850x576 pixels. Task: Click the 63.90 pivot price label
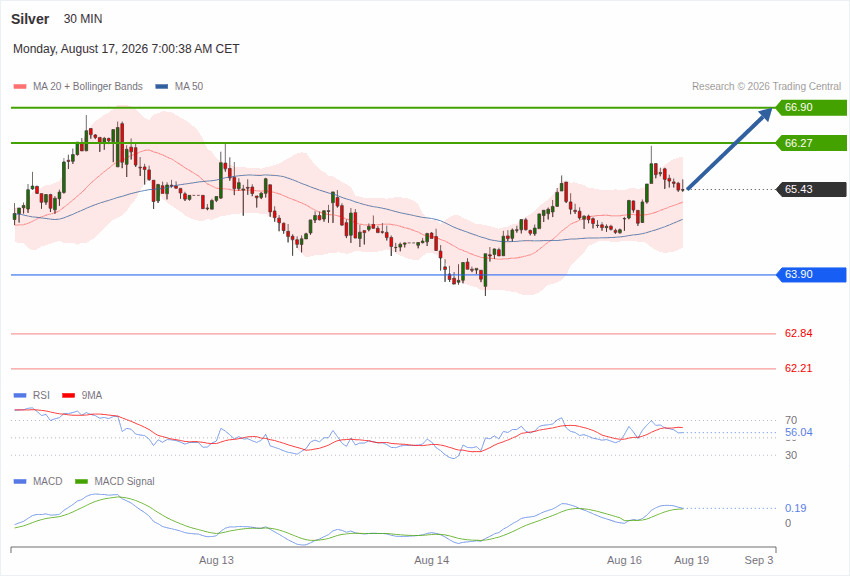coord(812,274)
